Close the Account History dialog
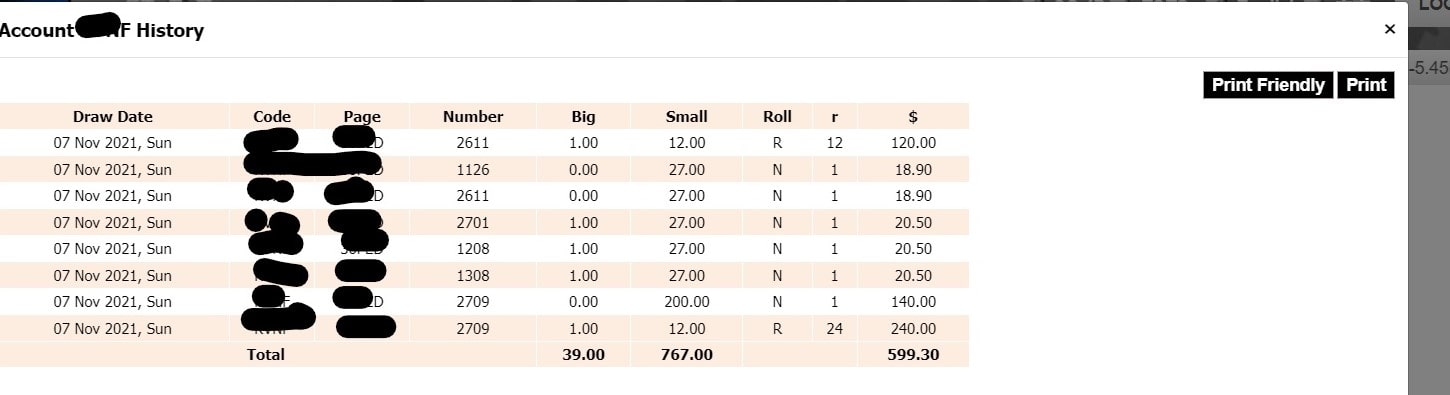This screenshot has width=1450, height=395. [x=1389, y=29]
